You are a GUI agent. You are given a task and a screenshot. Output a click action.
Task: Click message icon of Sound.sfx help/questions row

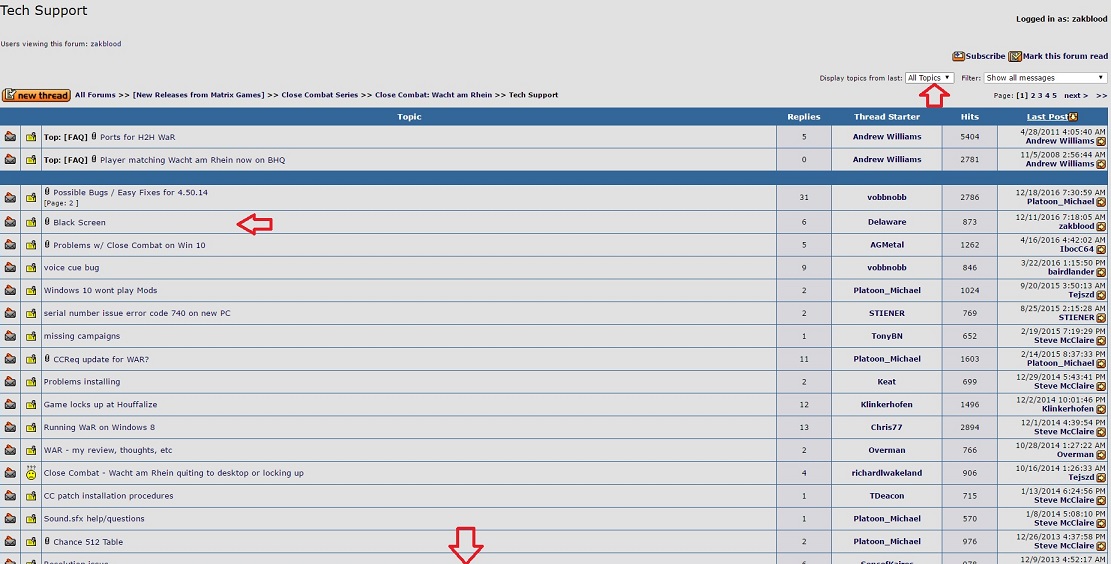[x=31, y=519]
